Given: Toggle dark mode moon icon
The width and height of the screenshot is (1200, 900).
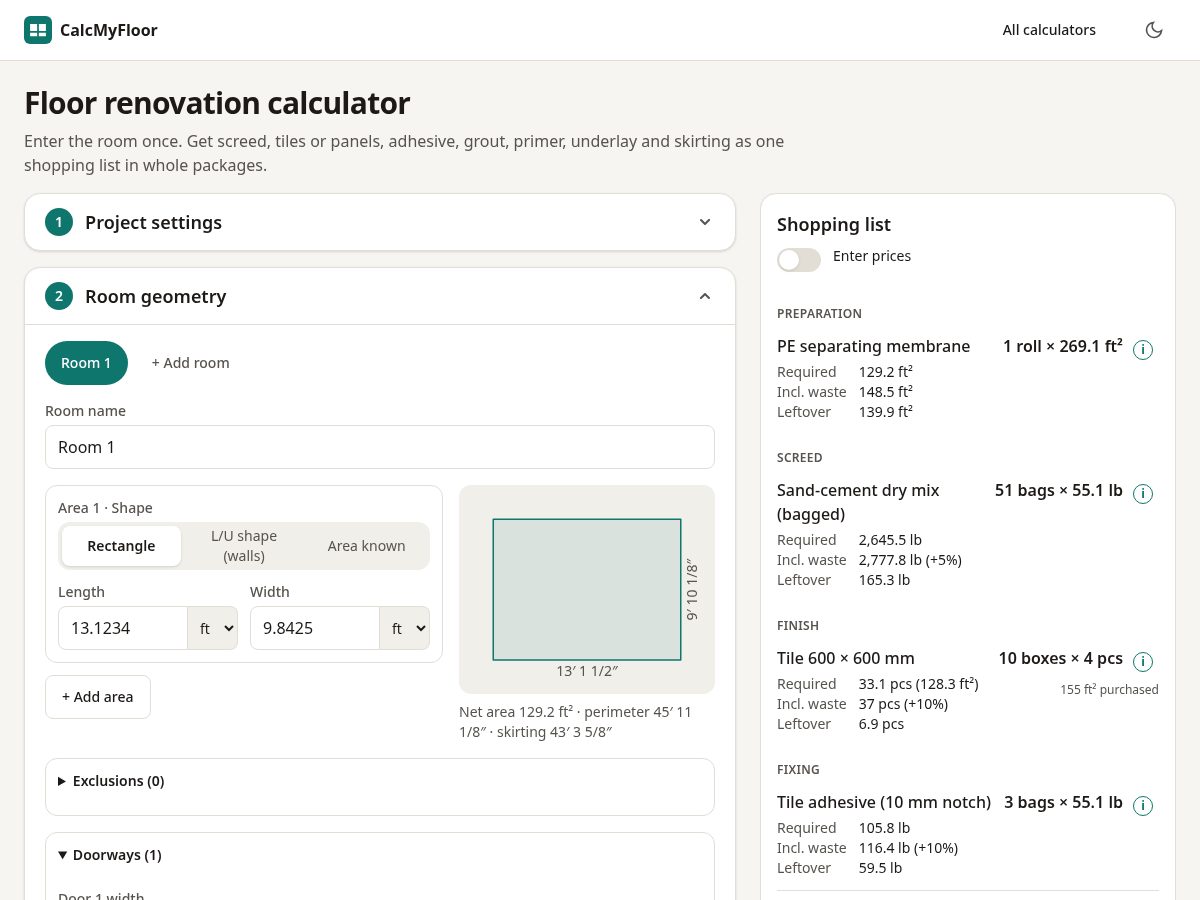Looking at the screenshot, I should pyautogui.click(x=1154, y=30).
